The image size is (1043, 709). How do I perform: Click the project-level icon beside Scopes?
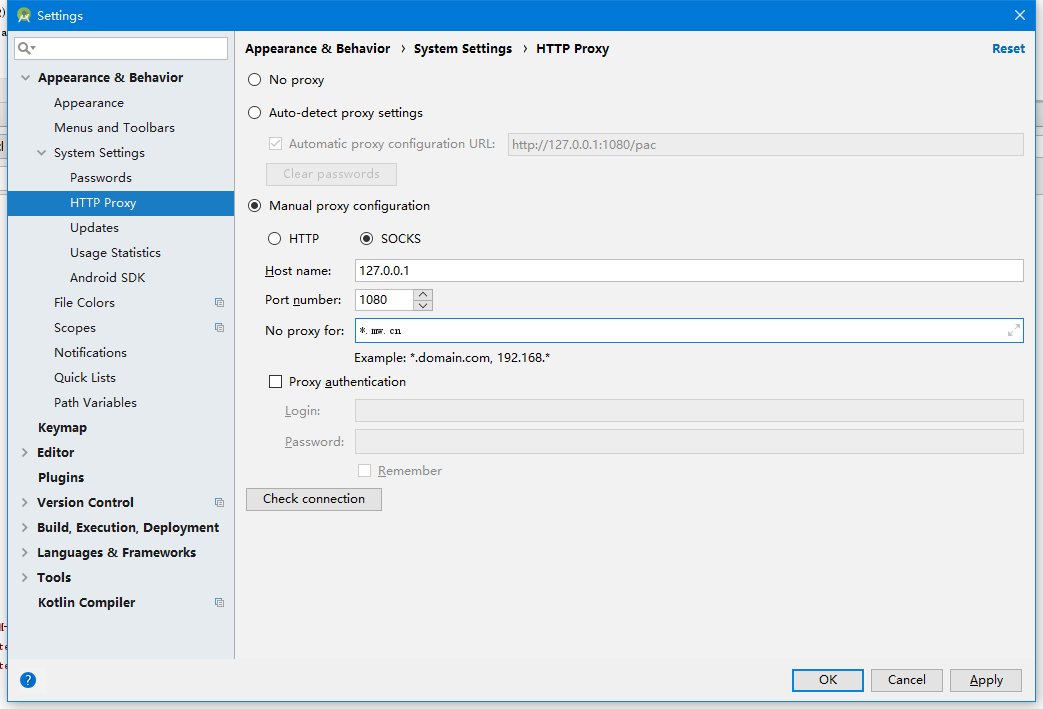pyautogui.click(x=219, y=328)
